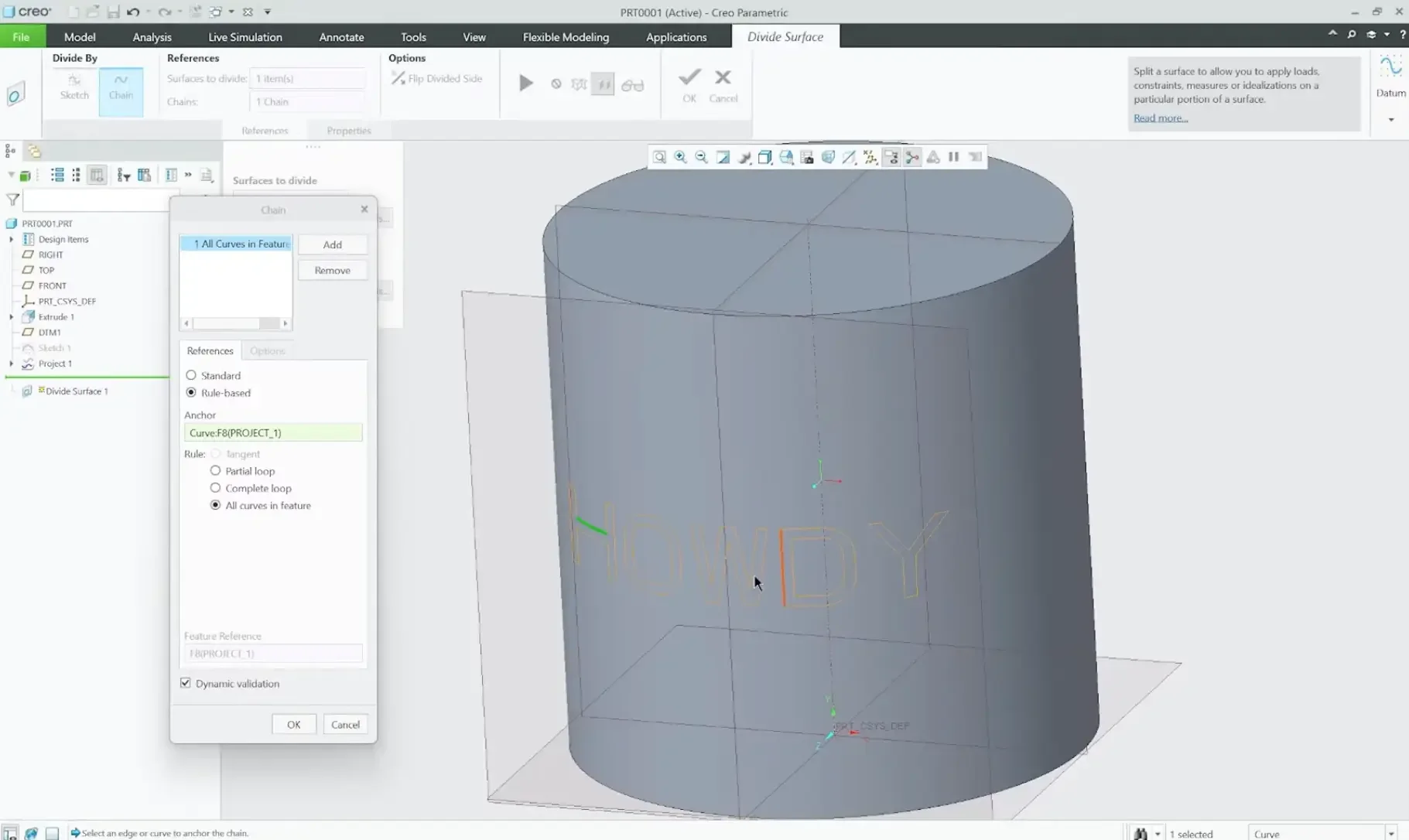The image size is (1409, 840).
Task: Select the Sketch divide-by option
Action: (74, 87)
